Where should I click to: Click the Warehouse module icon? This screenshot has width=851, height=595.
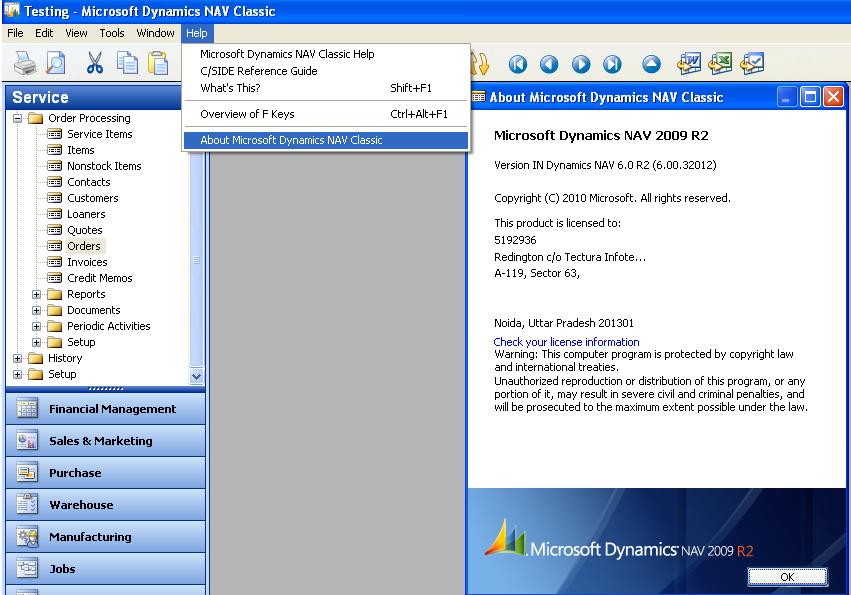click(27, 505)
